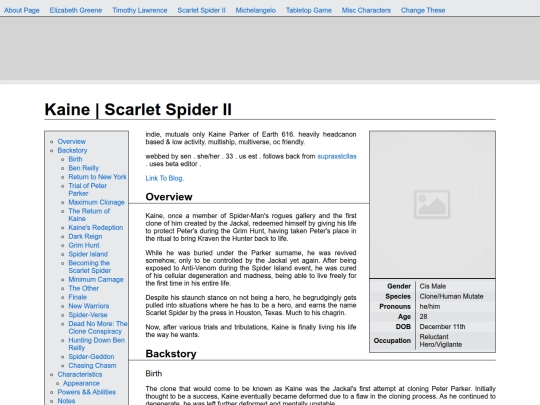Go to Characteristics section
Viewport: 540px width, 405px height.
click(80, 374)
